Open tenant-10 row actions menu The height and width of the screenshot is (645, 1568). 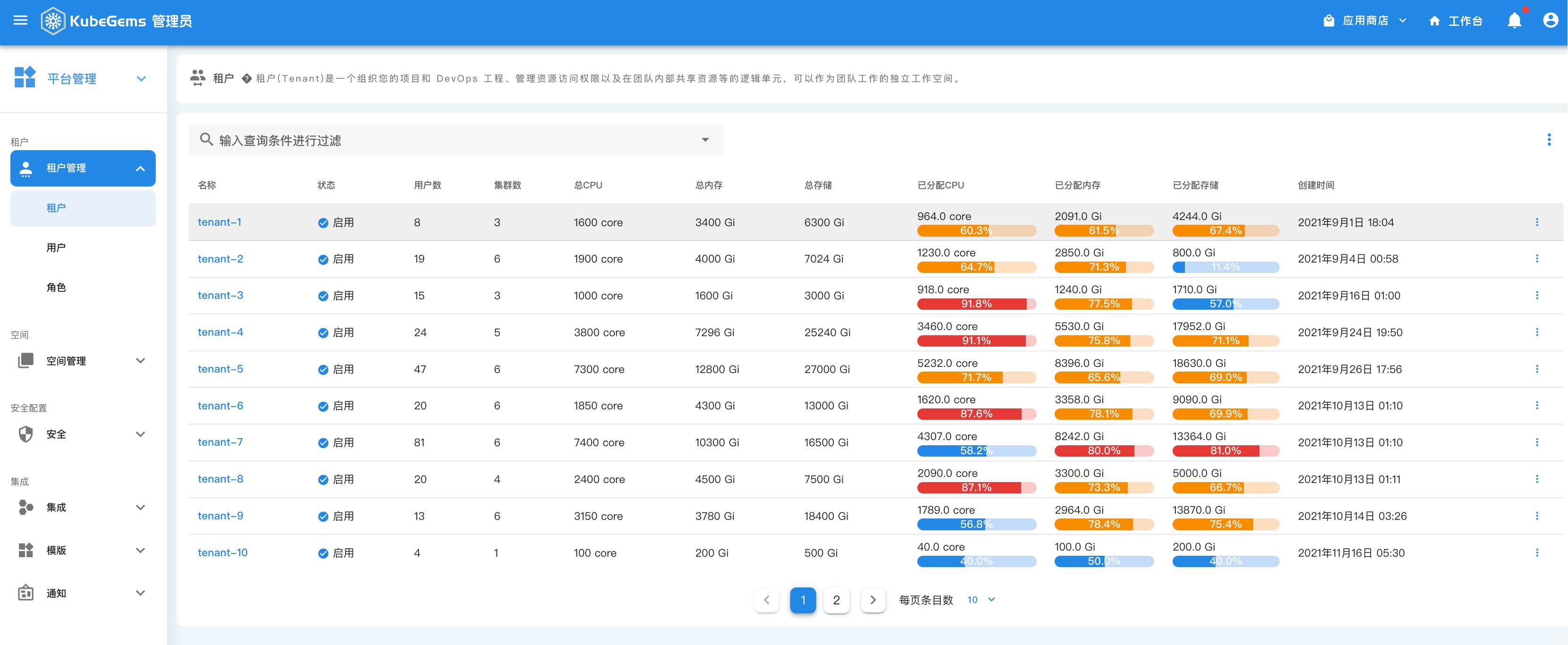coord(1536,552)
